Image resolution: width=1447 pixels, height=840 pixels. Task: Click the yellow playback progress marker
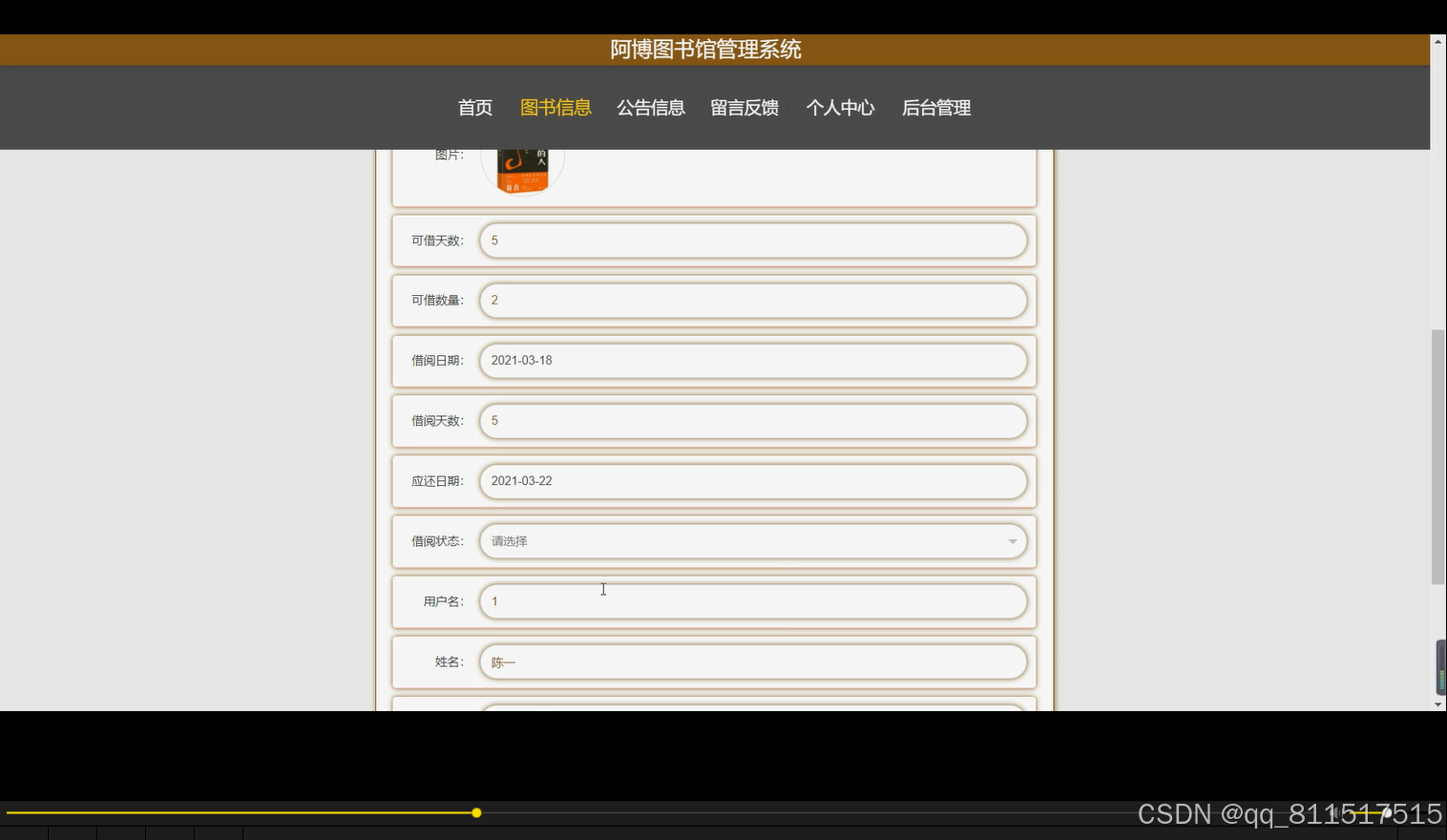(x=476, y=812)
